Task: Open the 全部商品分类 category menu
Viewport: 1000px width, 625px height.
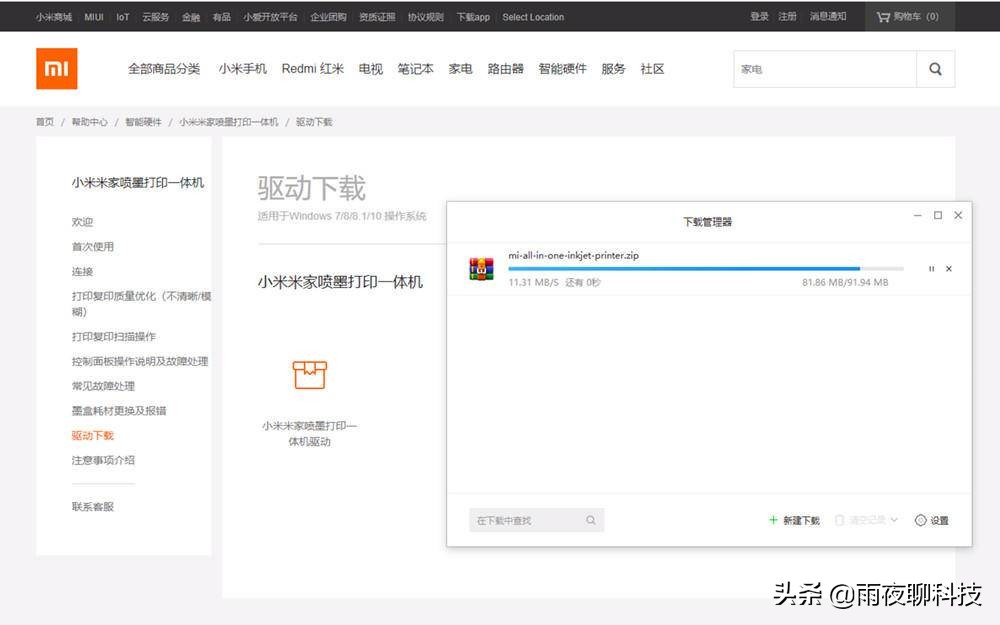Action: pyautogui.click(x=163, y=69)
